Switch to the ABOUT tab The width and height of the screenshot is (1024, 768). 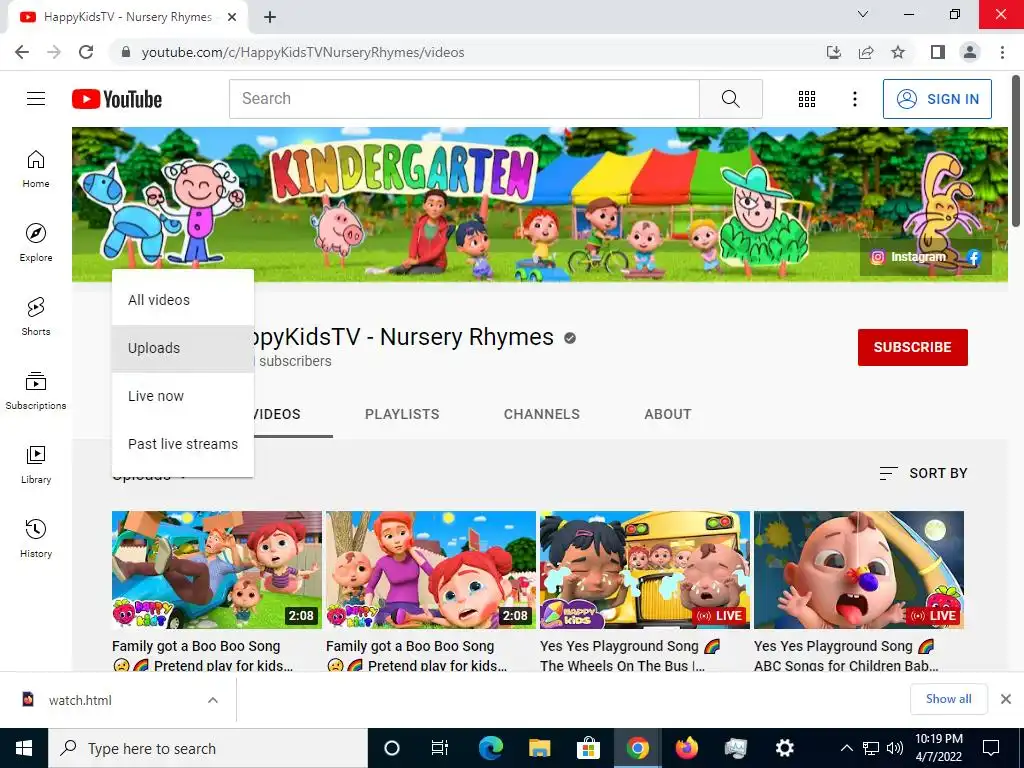[x=667, y=414]
